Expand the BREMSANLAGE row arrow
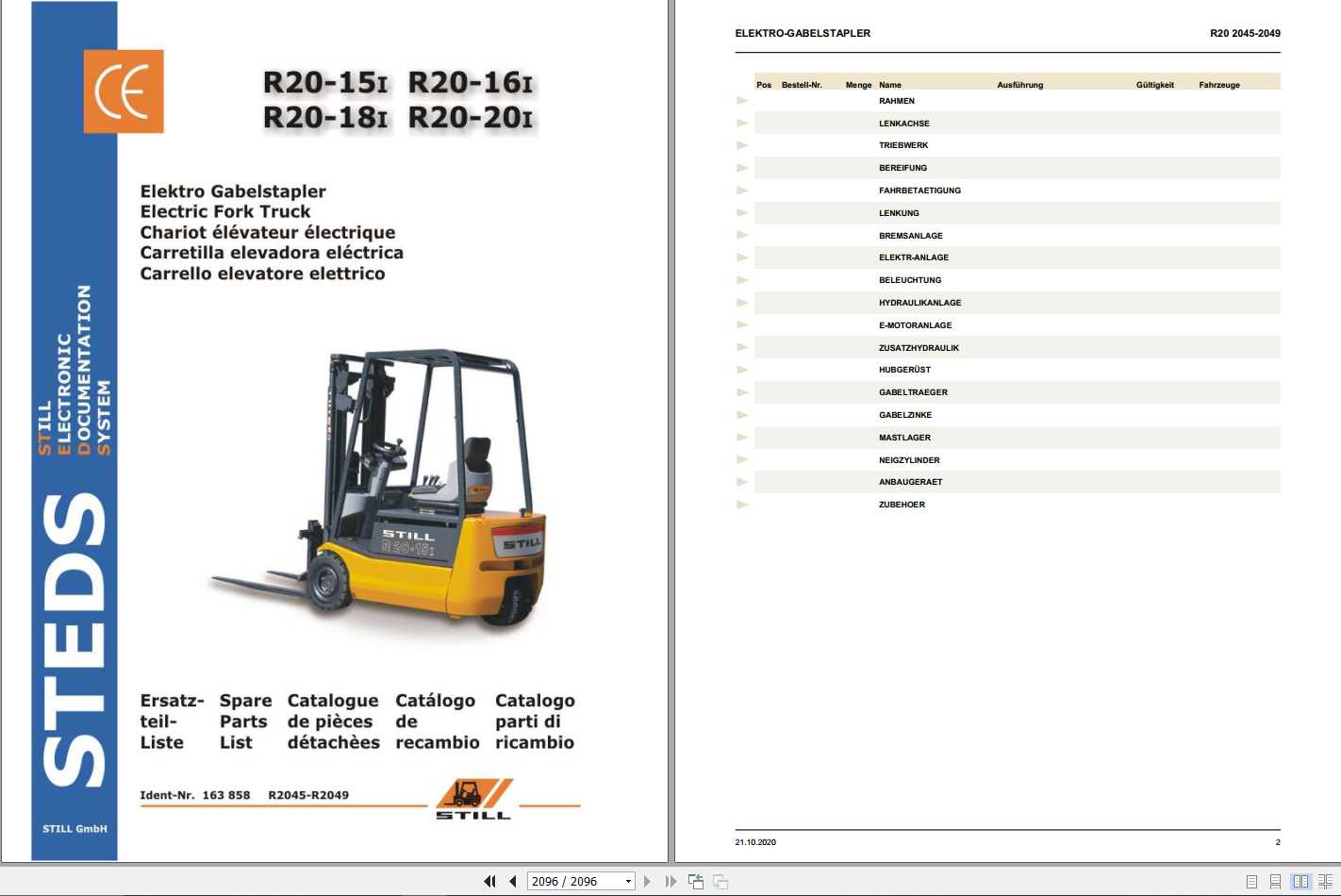This screenshot has height=896, width=1341. [742, 236]
